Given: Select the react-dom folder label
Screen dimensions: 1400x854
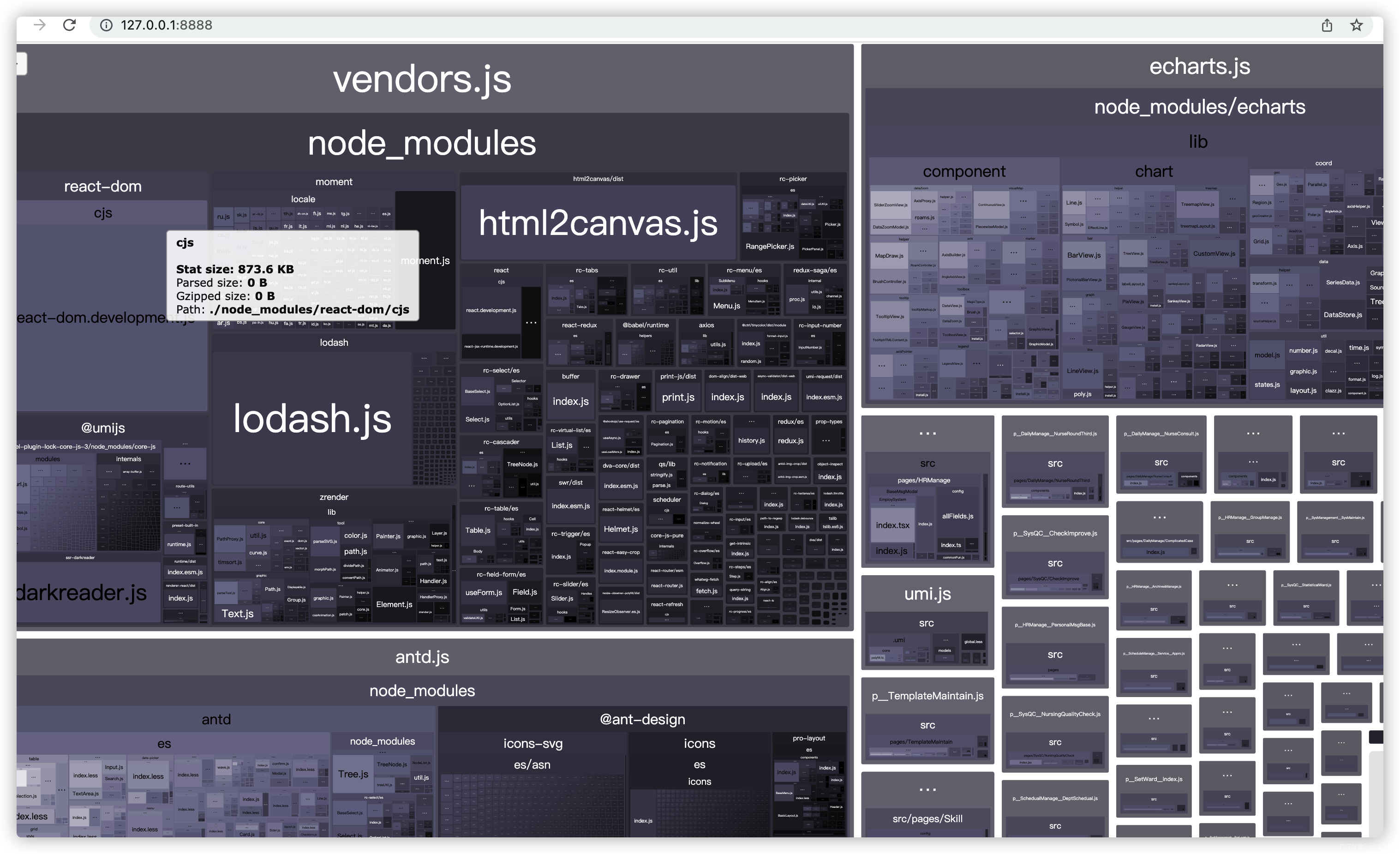Looking at the screenshot, I should click(x=103, y=186).
